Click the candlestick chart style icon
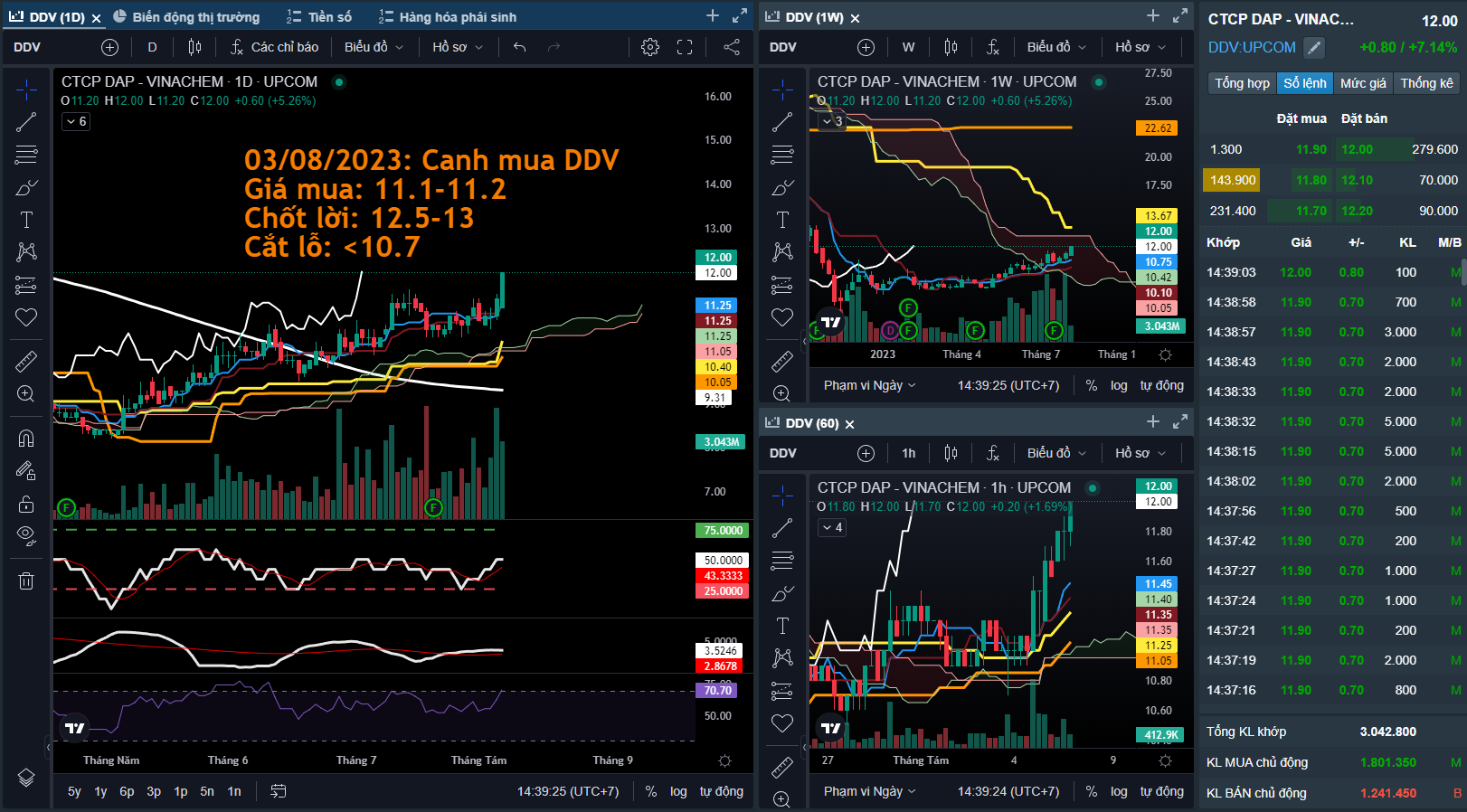This screenshot has height=812, width=1467. [x=194, y=47]
